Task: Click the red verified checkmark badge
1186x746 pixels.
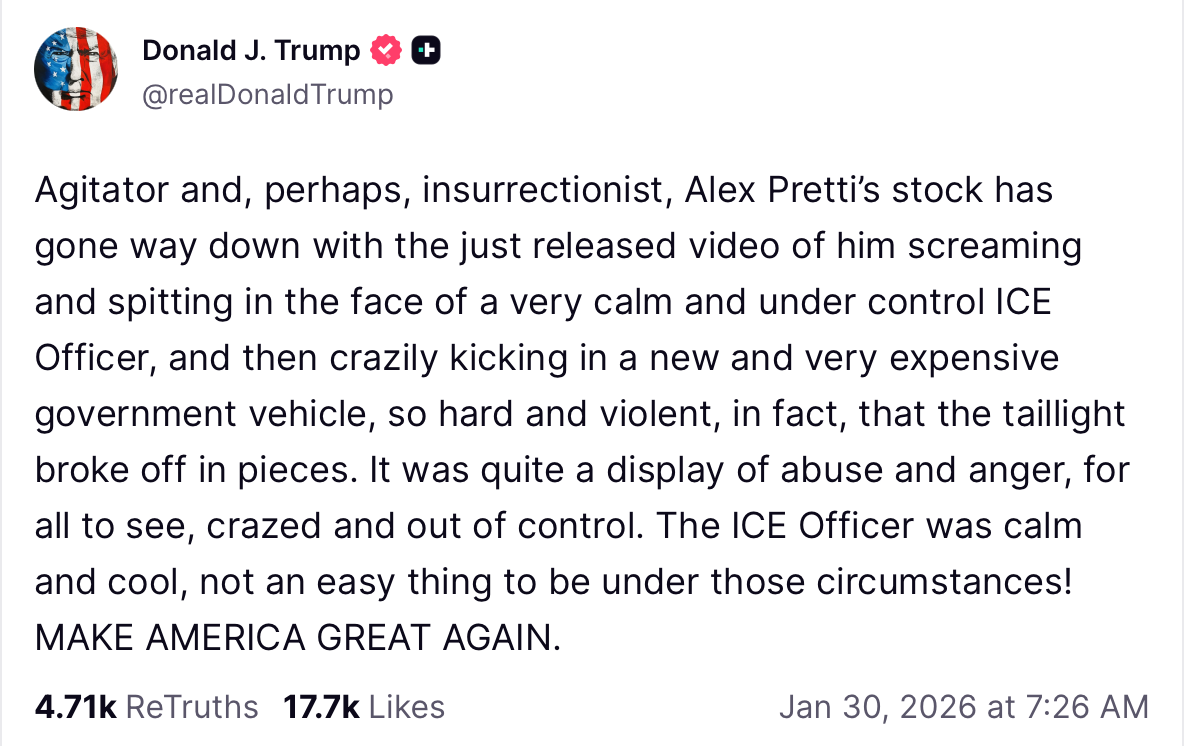Action: click(x=387, y=51)
